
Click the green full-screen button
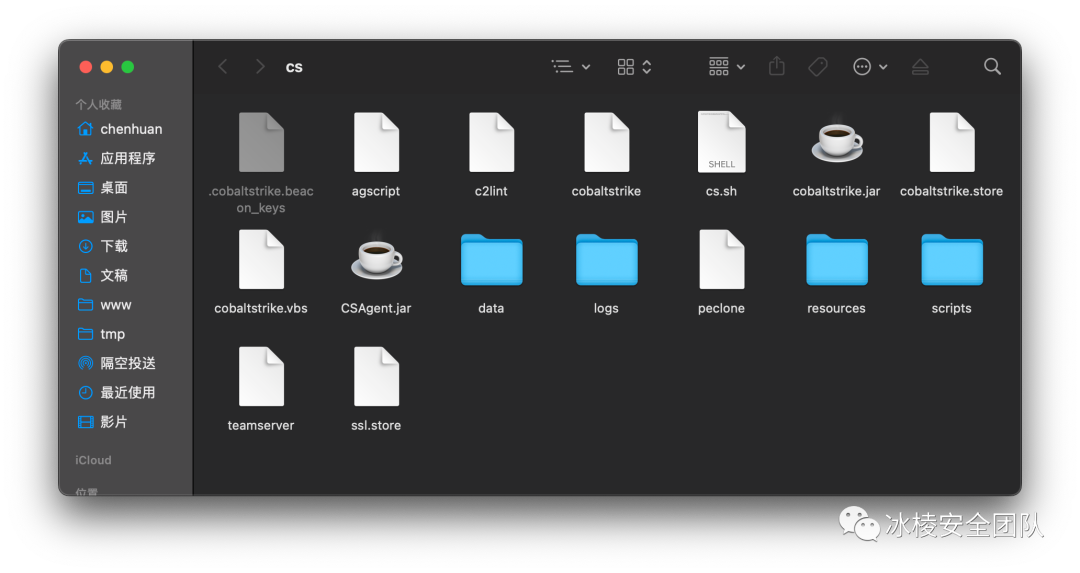[127, 67]
